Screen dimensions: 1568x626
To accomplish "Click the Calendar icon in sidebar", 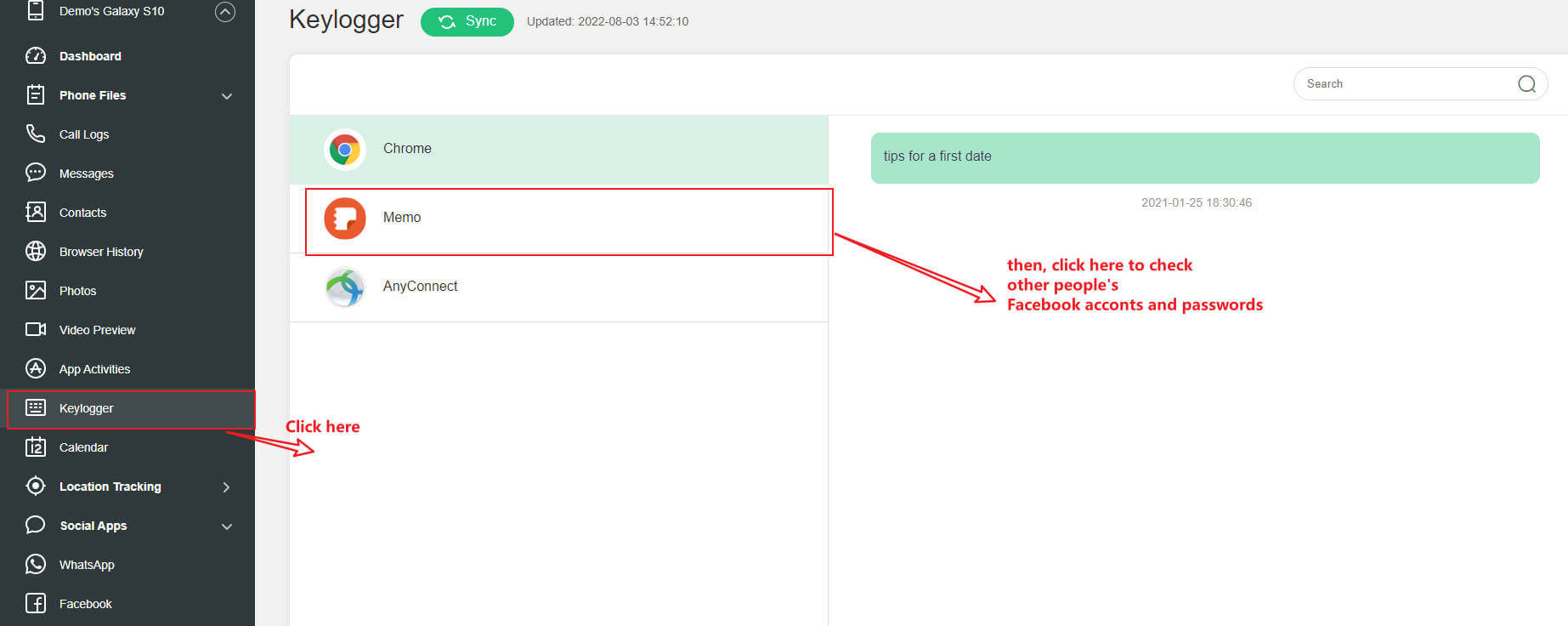I will click(36, 447).
